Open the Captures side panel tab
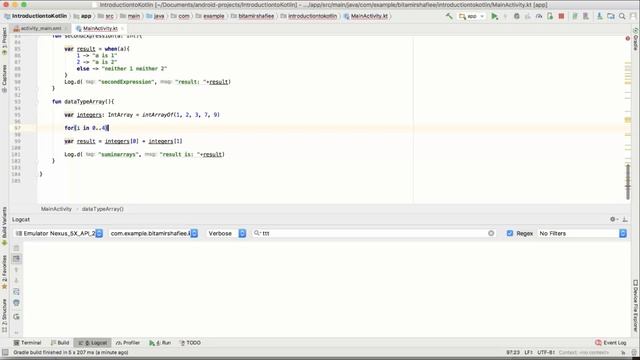The image size is (640, 360). tap(4, 78)
